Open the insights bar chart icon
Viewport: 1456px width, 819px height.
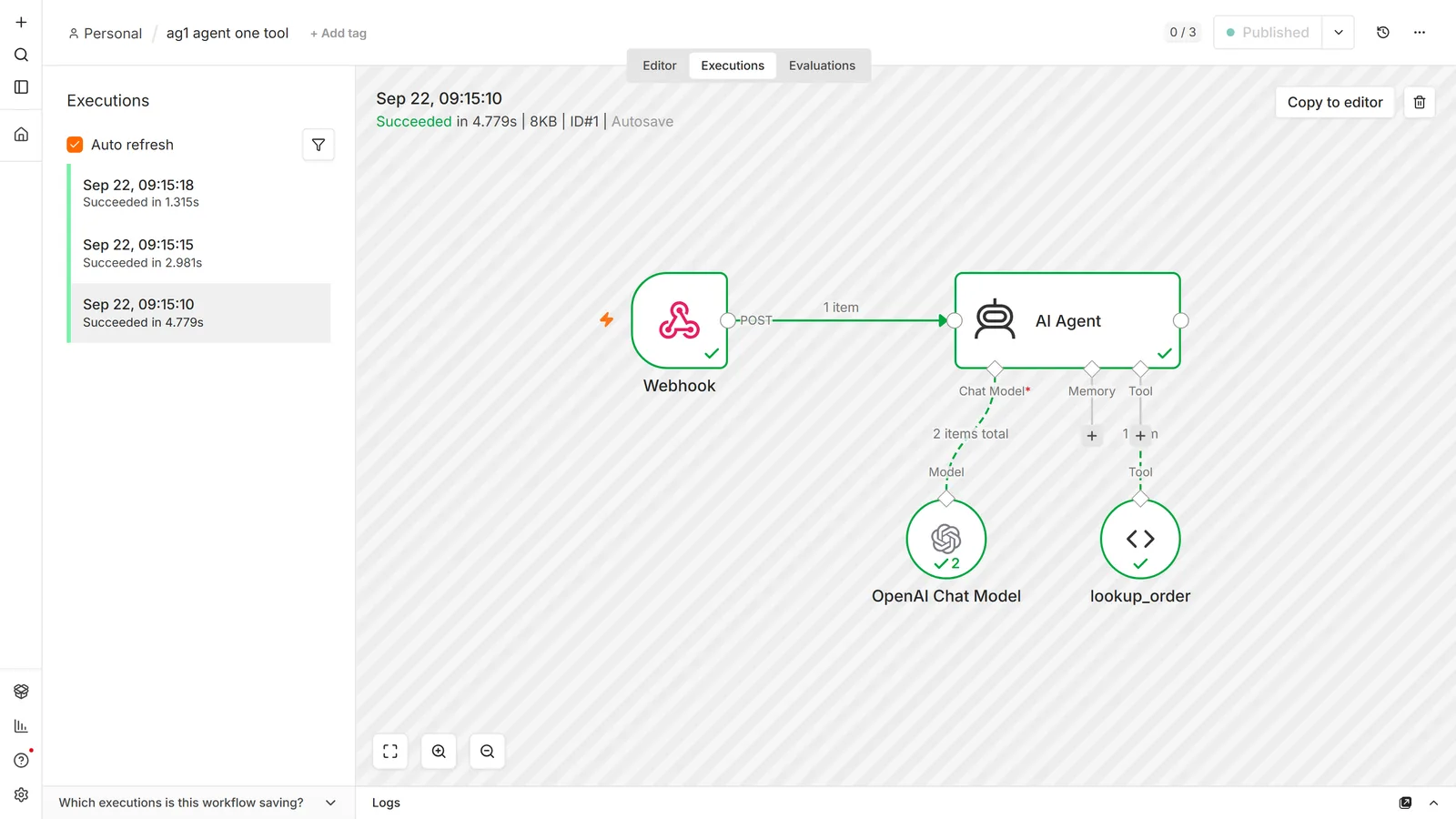tap(21, 726)
